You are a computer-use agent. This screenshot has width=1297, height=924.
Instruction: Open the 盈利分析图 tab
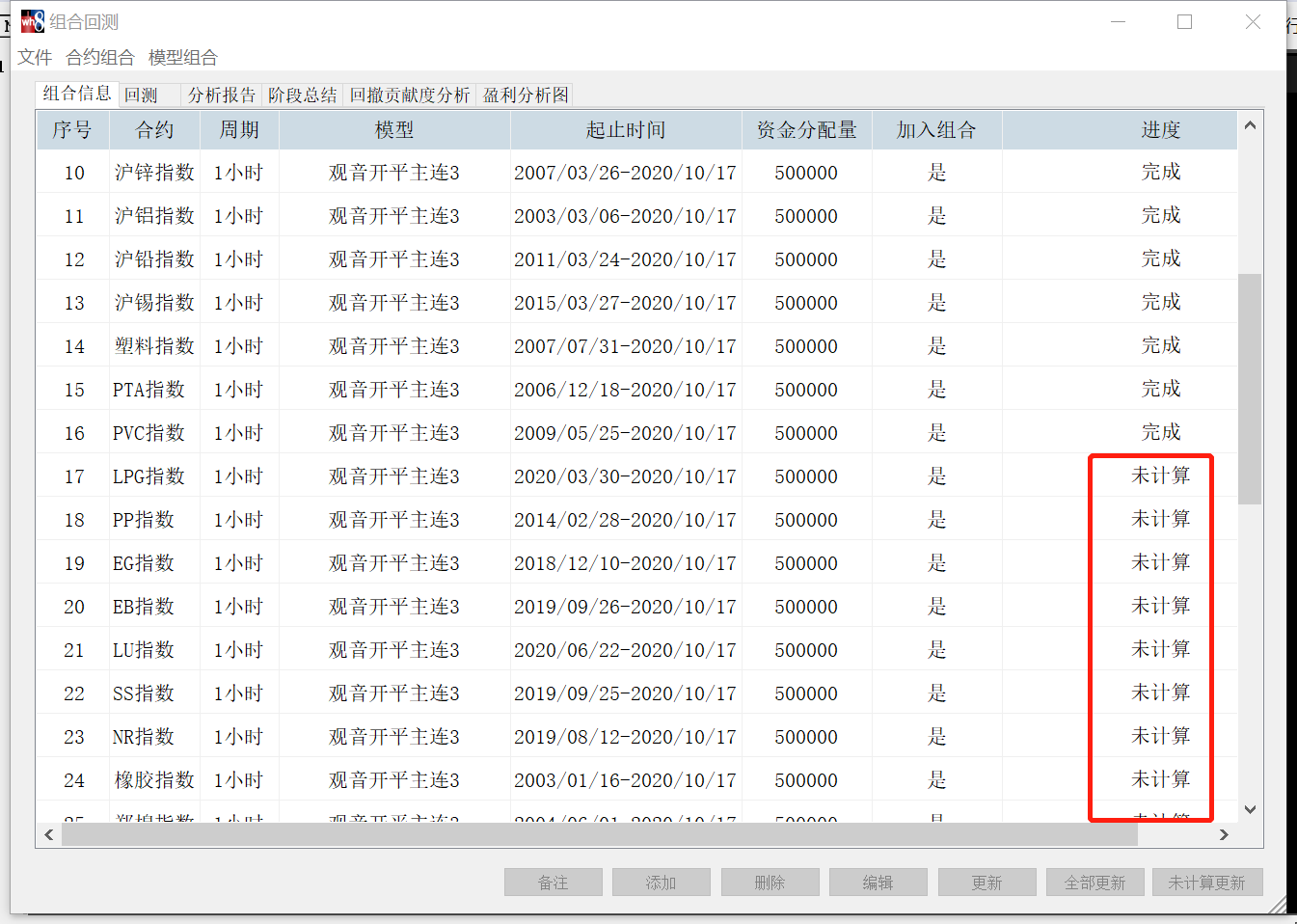526,95
